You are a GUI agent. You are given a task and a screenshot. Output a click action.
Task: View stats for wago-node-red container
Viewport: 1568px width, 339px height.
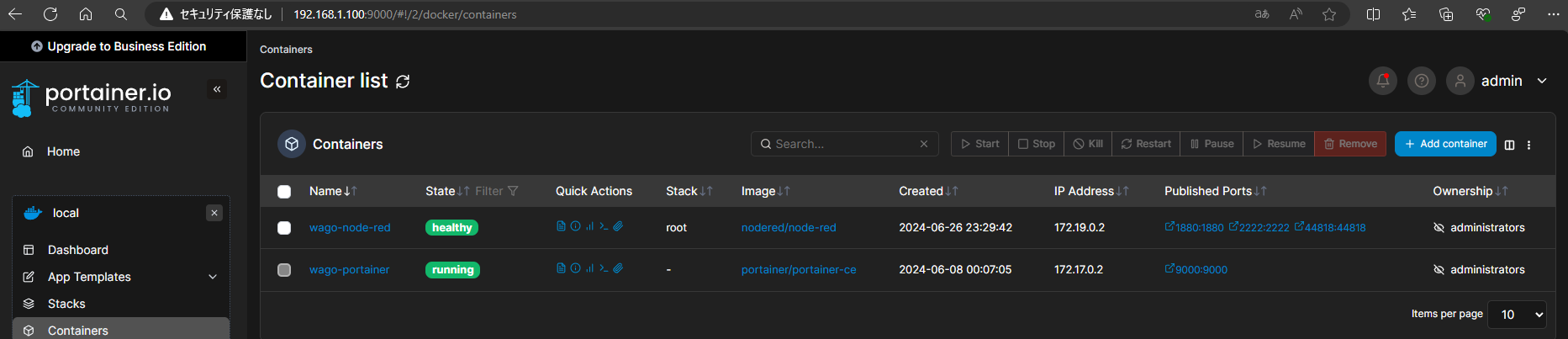point(589,226)
